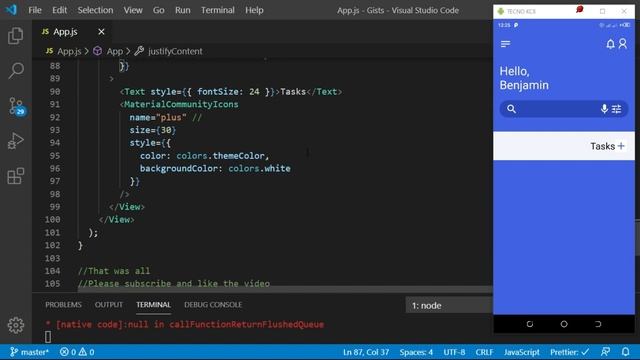Click line number 95 in gutter
The image size is (640, 360).
click(55, 156)
